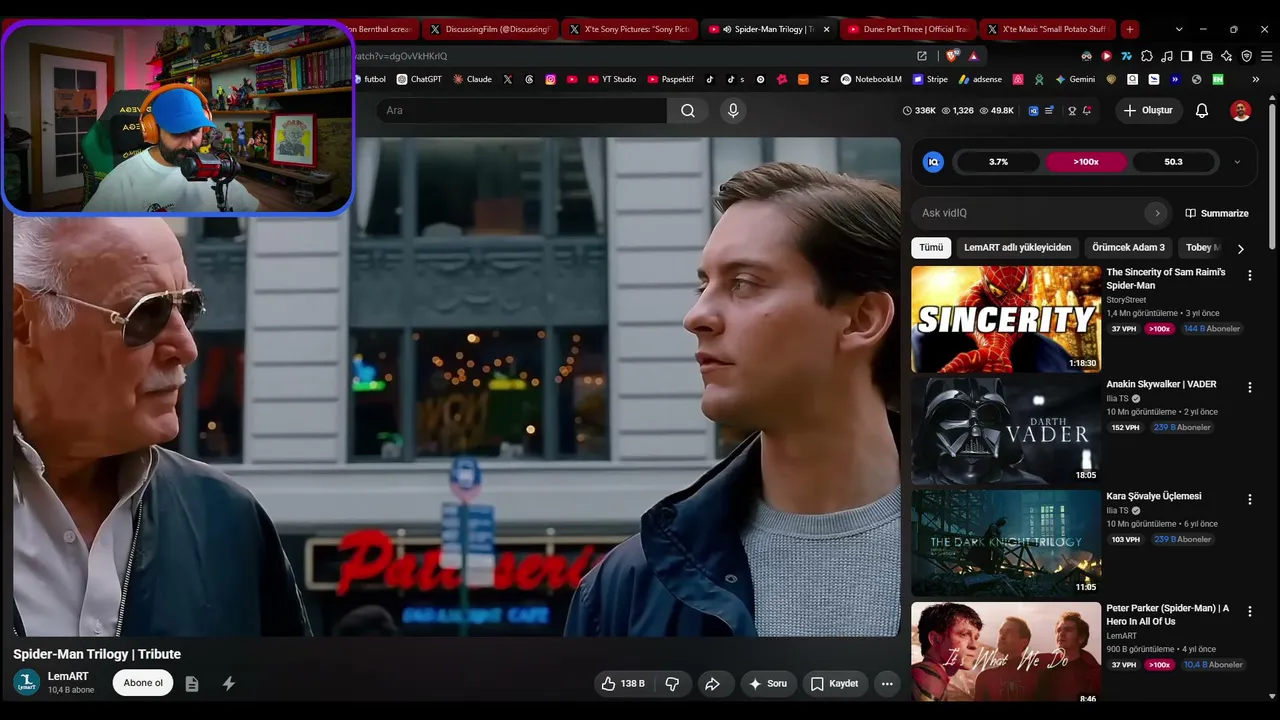Viewport: 1280px width, 720px height.
Task: Click the Soru ask button
Action: click(x=768, y=684)
